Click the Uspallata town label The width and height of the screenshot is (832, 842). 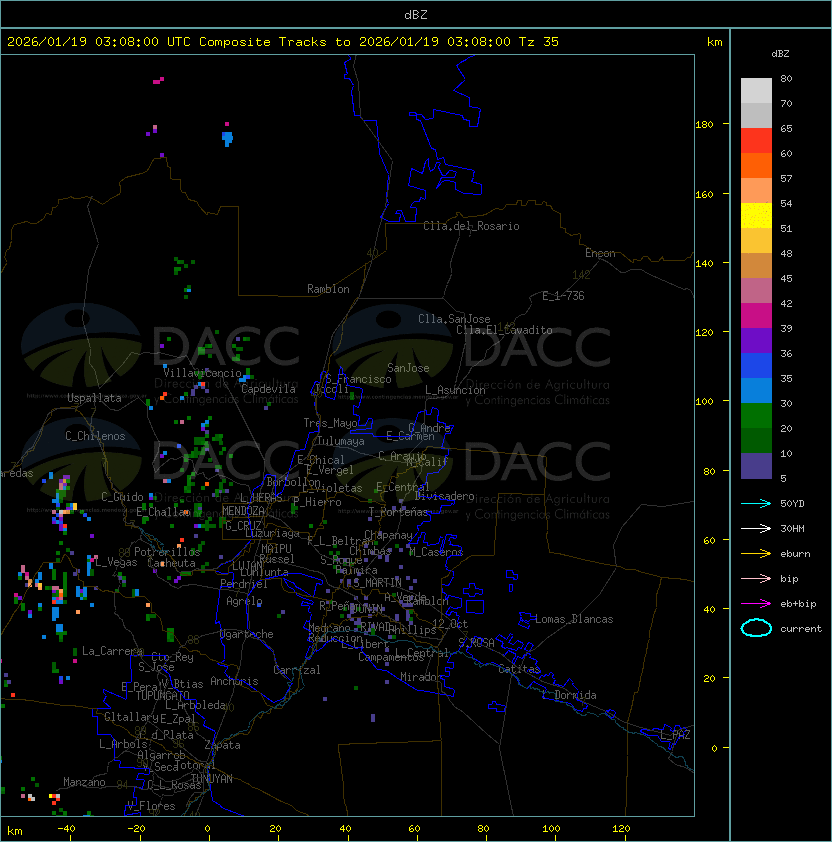tap(94, 398)
